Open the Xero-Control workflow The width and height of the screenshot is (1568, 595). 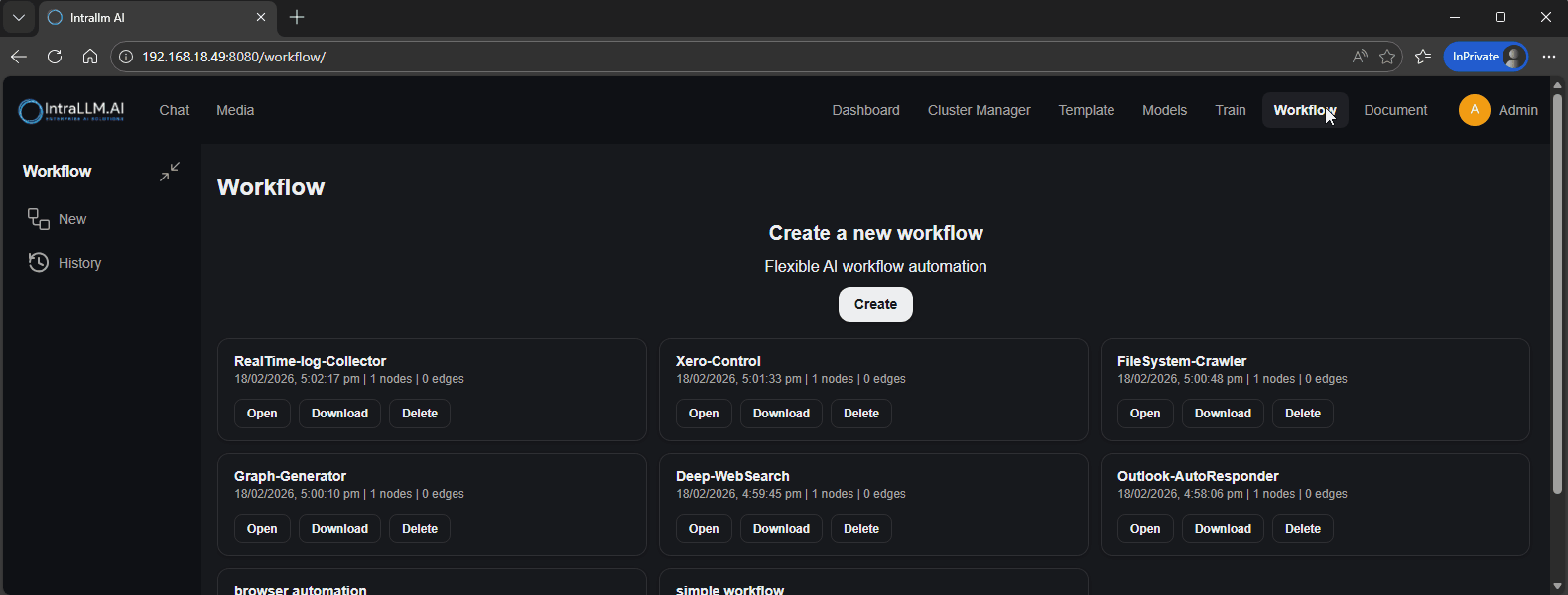coord(704,414)
